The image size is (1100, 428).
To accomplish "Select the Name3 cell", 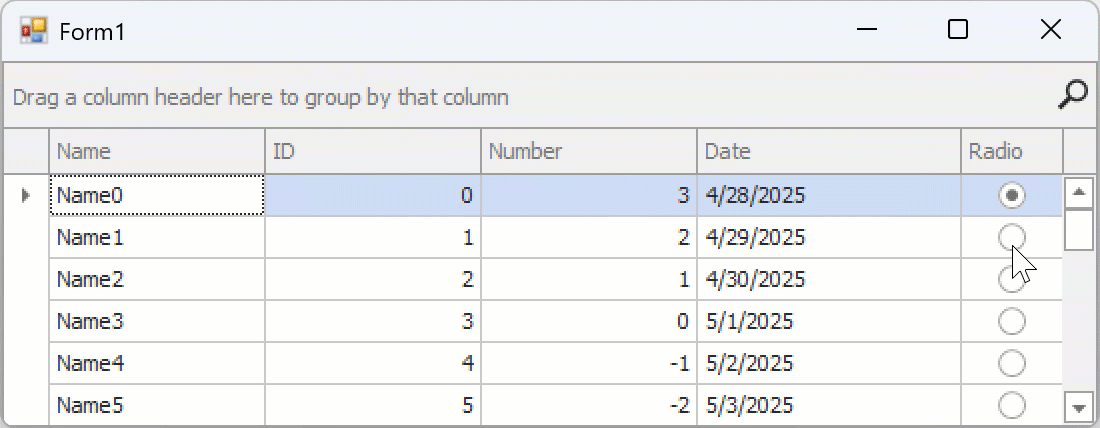I will (x=157, y=321).
